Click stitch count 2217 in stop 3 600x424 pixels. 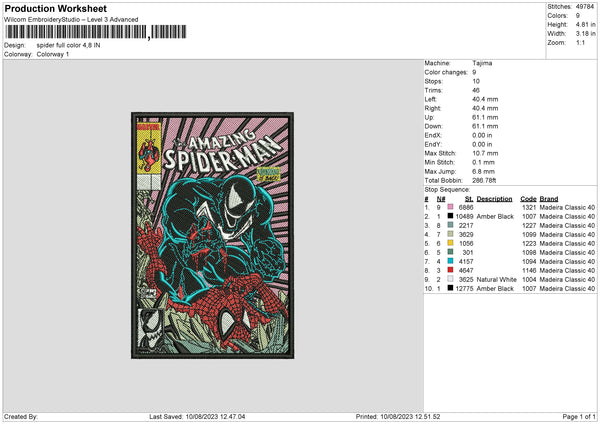[466, 225]
